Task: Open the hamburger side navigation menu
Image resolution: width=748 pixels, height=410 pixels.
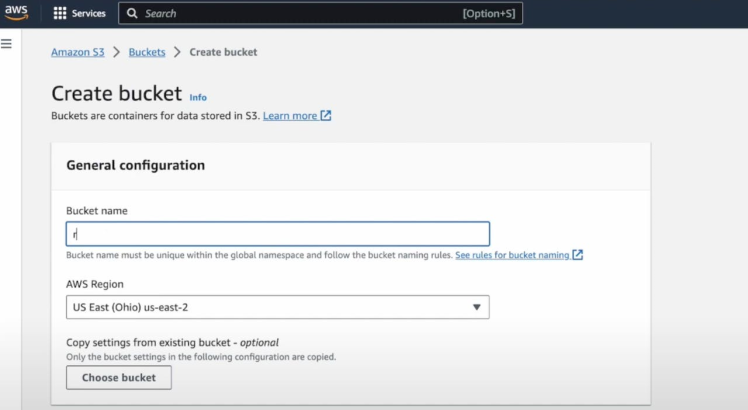Action: (x=7, y=44)
